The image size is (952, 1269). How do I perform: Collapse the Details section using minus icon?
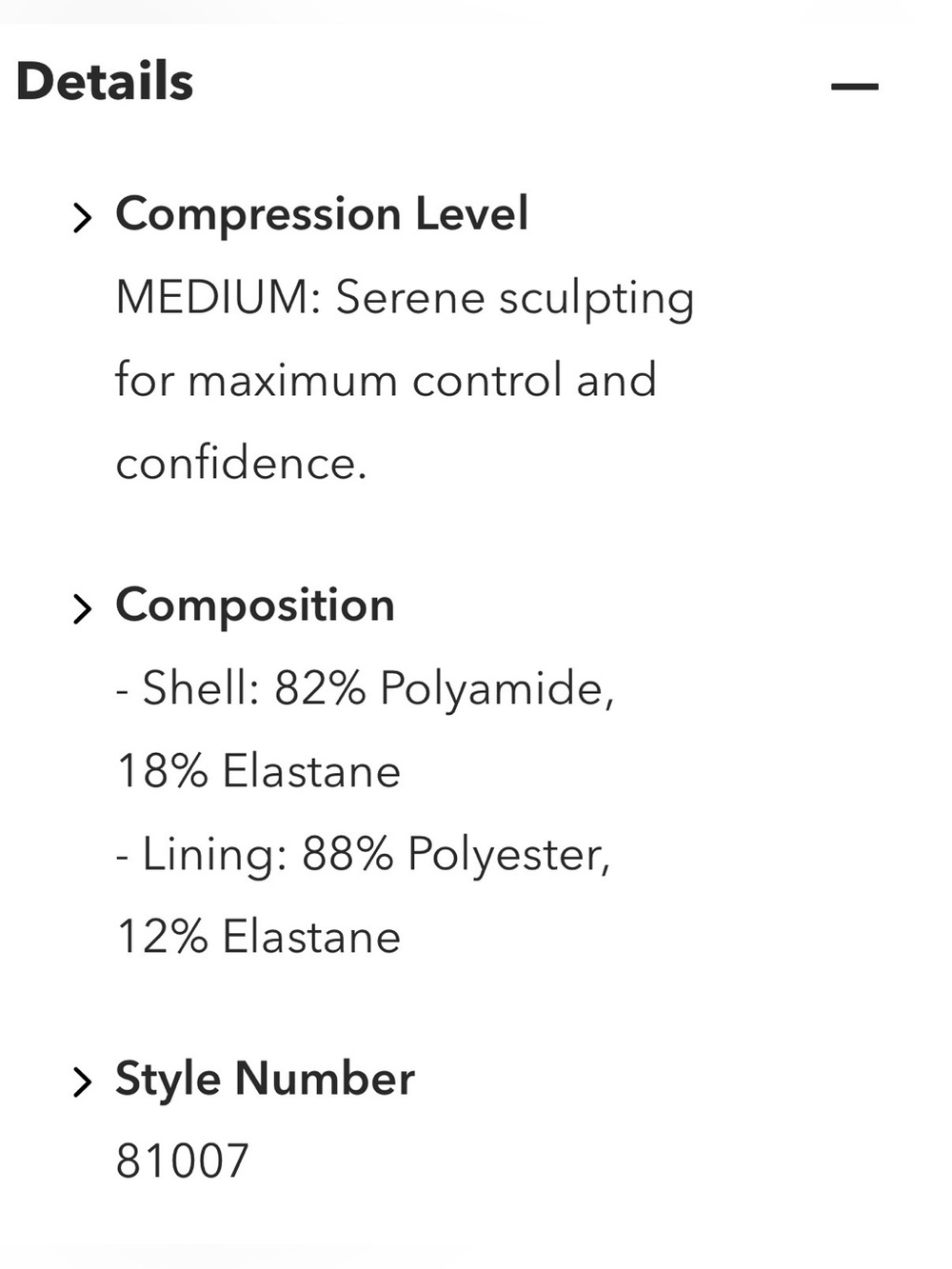coord(854,87)
